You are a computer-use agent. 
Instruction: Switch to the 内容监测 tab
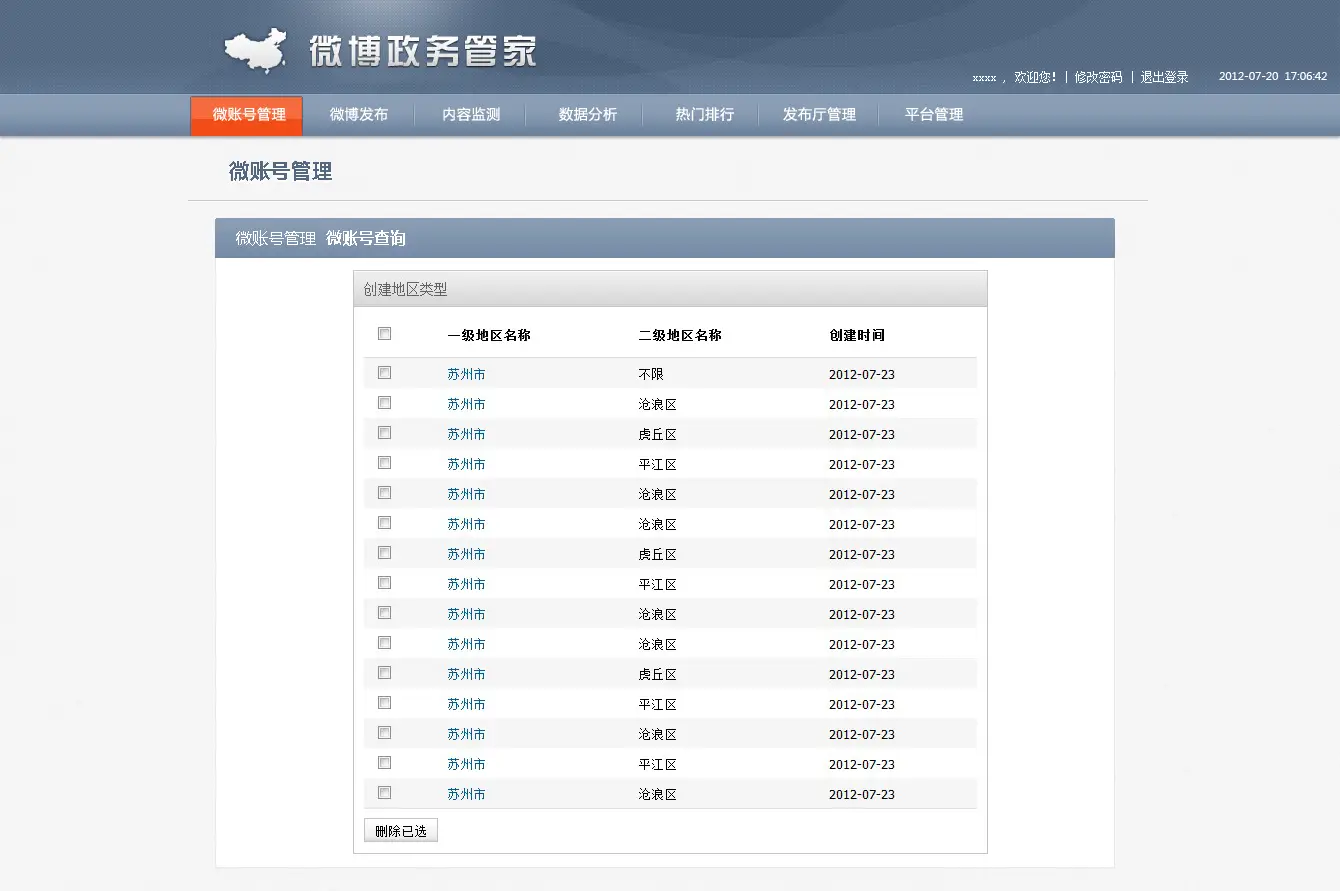pos(471,115)
